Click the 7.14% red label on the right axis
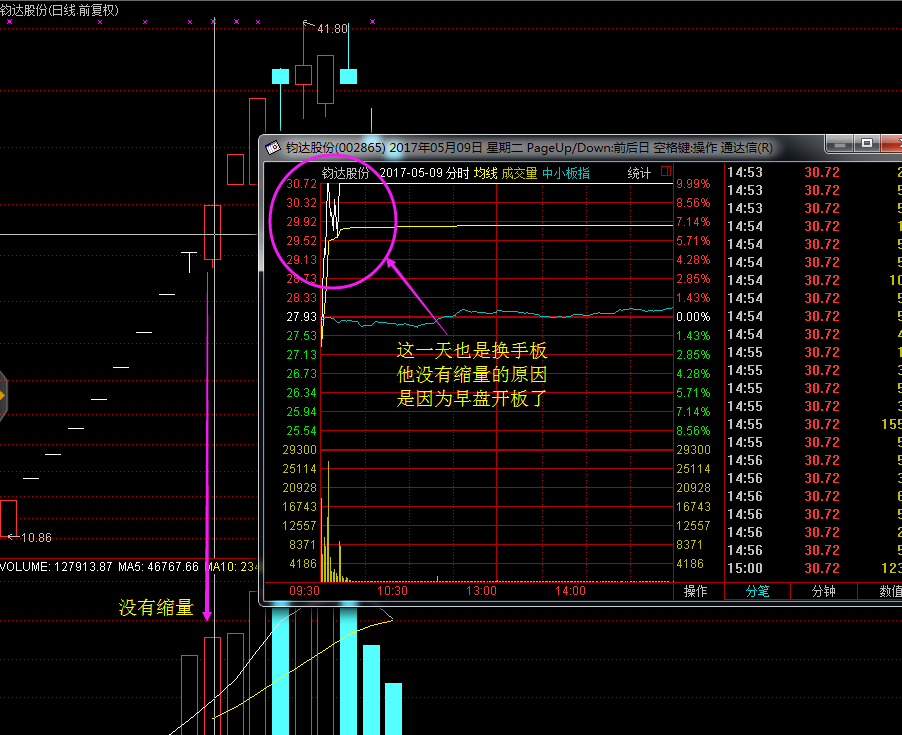902x735 pixels. tap(693, 222)
